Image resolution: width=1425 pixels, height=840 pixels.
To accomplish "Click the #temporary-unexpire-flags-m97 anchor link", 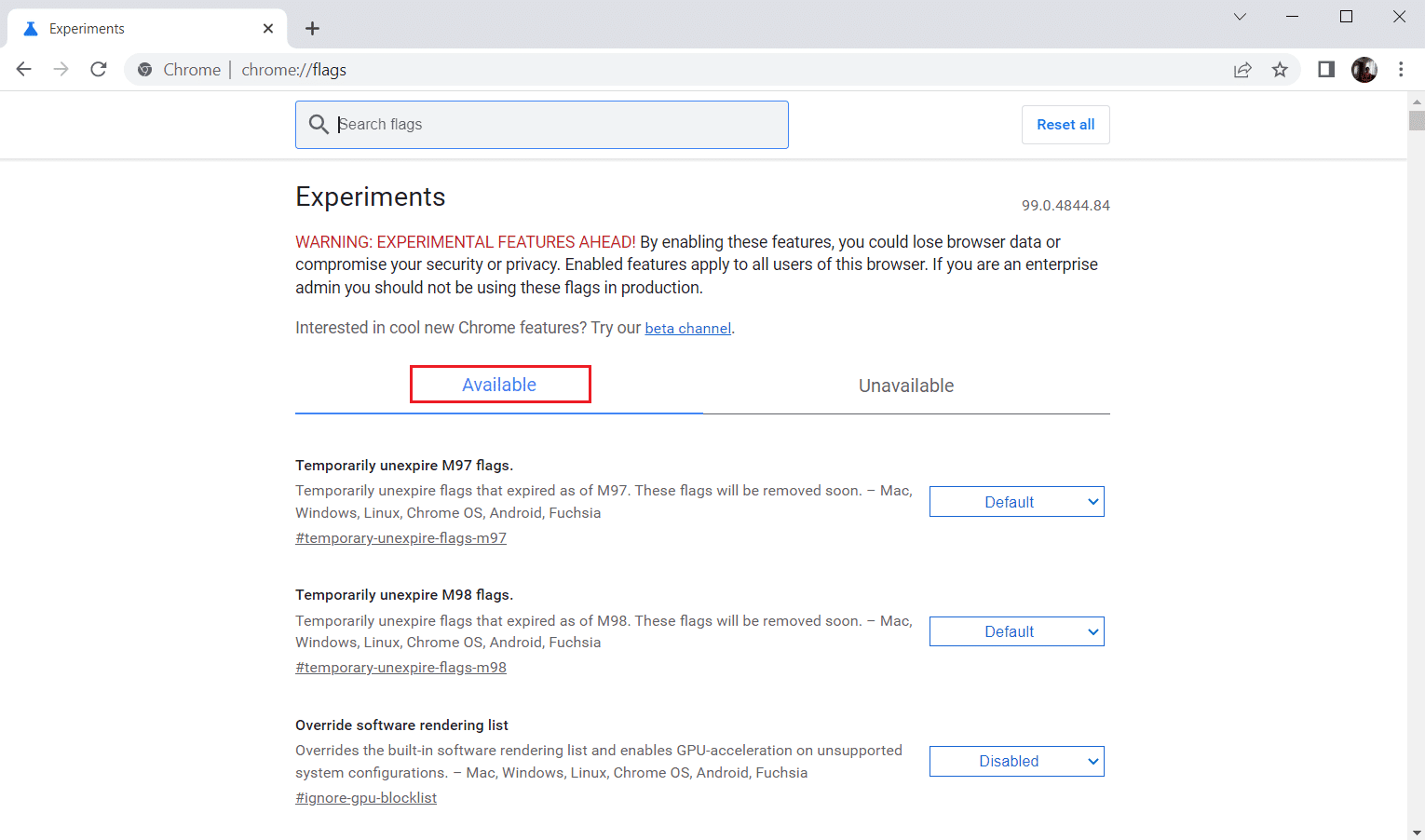I will click(400, 538).
